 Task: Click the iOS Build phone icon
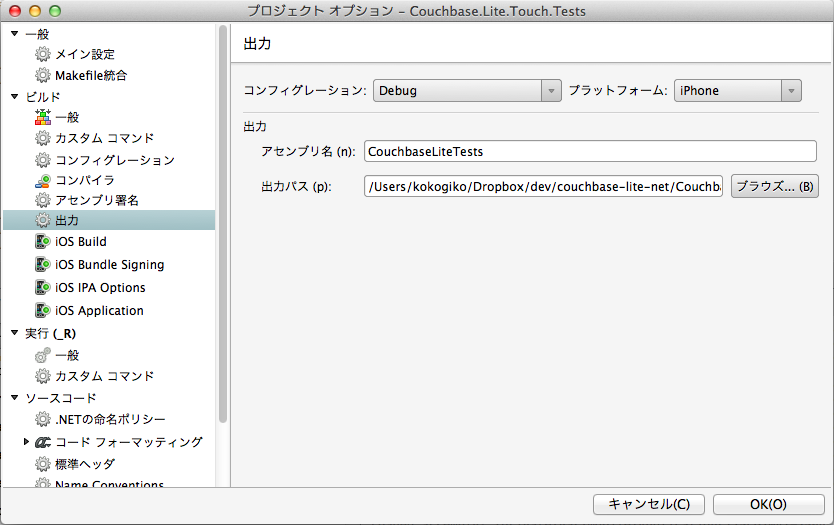click(x=43, y=241)
